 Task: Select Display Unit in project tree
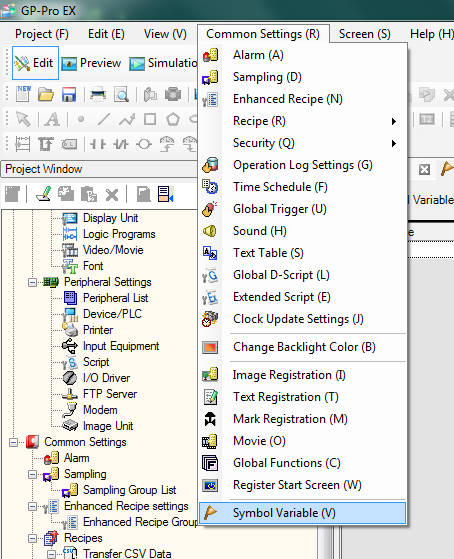(110, 218)
